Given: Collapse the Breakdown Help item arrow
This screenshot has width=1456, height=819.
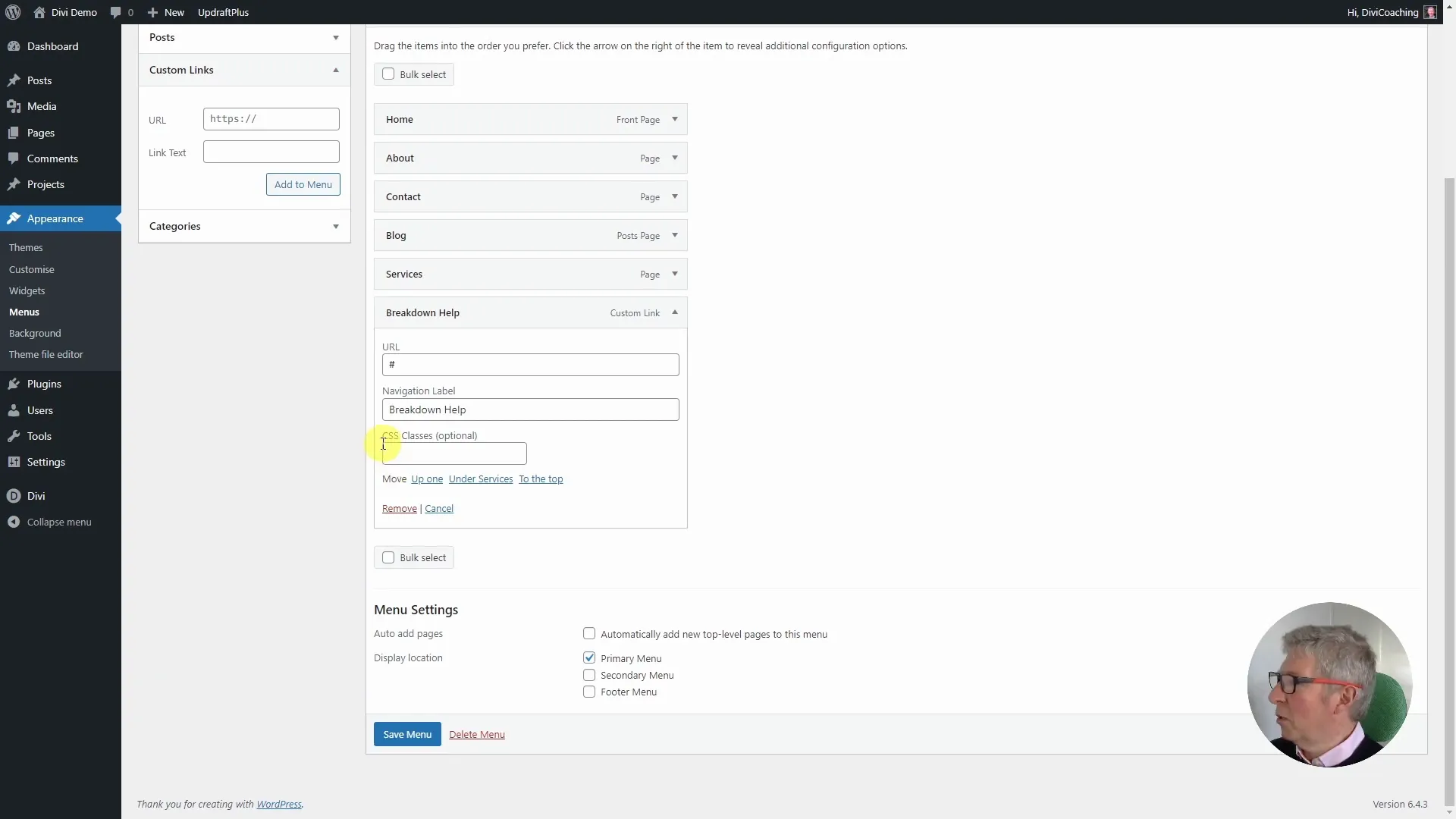Looking at the screenshot, I should (x=674, y=312).
